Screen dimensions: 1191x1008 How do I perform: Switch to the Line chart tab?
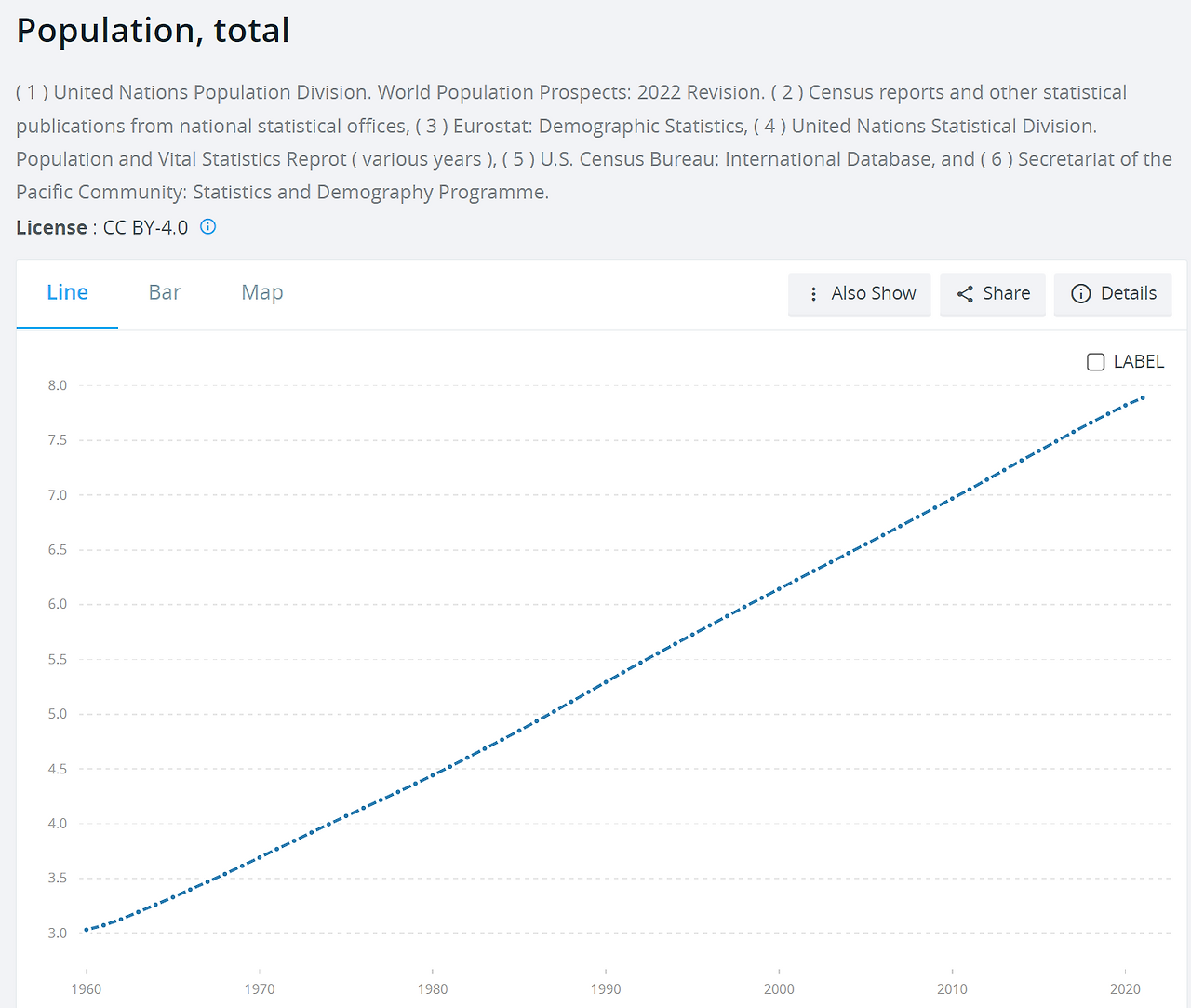[x=67, y=293]
